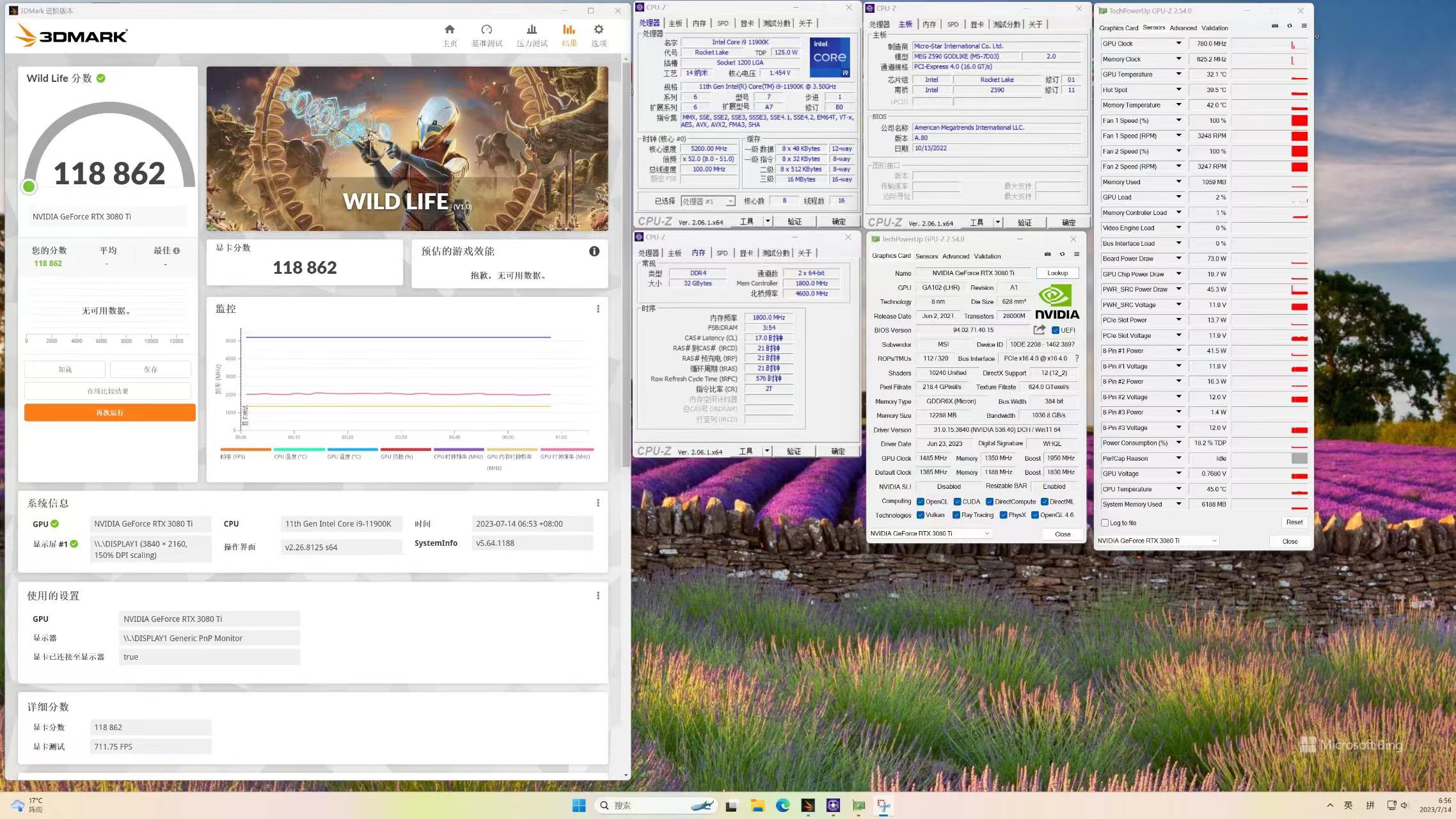Toggle CUDA checkbox in GPU-Z
Image resolution: width=1456 pixels, height=819 pixels.
point(958,502)
